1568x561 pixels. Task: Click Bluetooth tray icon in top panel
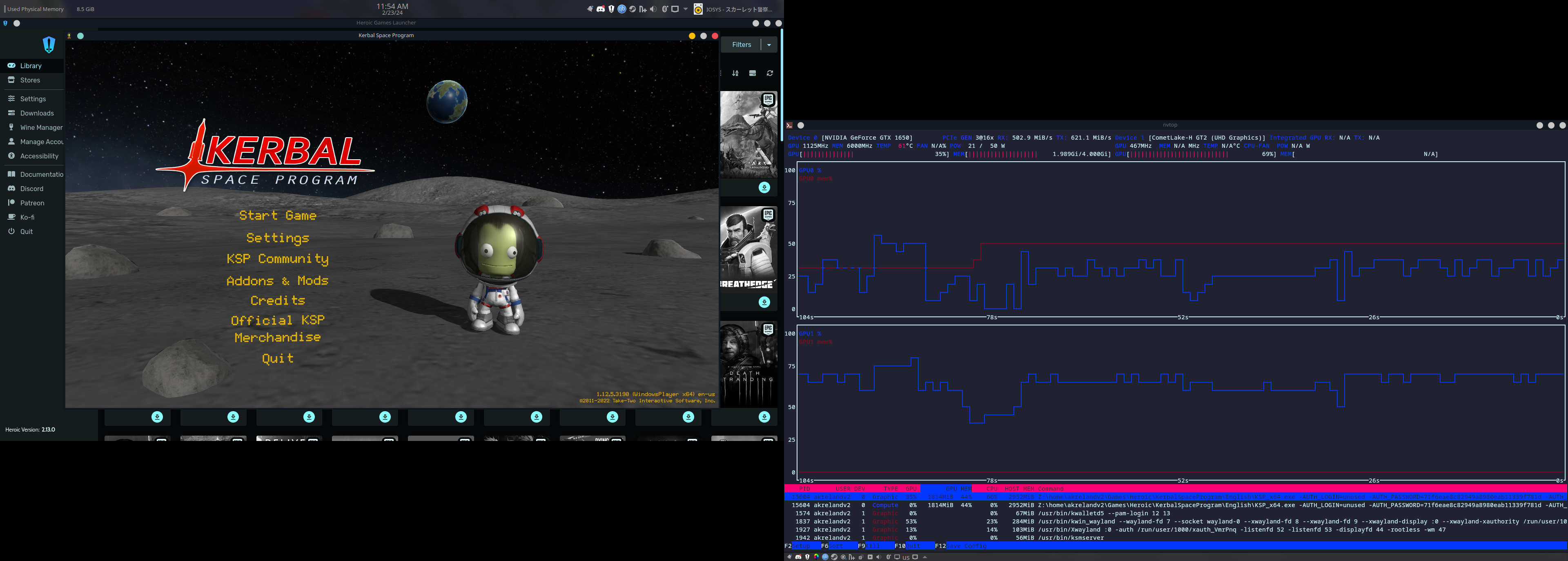pos(665,9)
